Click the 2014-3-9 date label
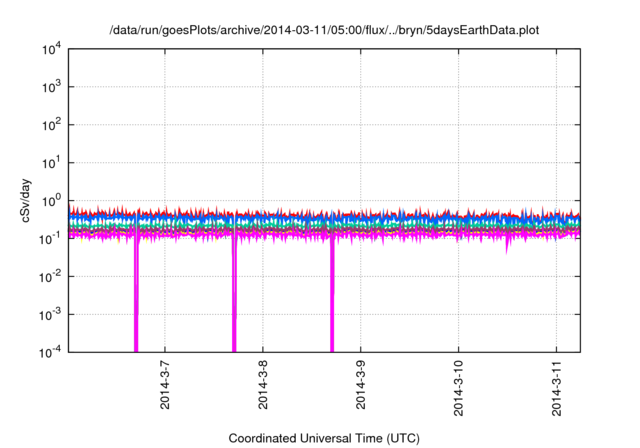Screen dimensions: 640x448 360,385
